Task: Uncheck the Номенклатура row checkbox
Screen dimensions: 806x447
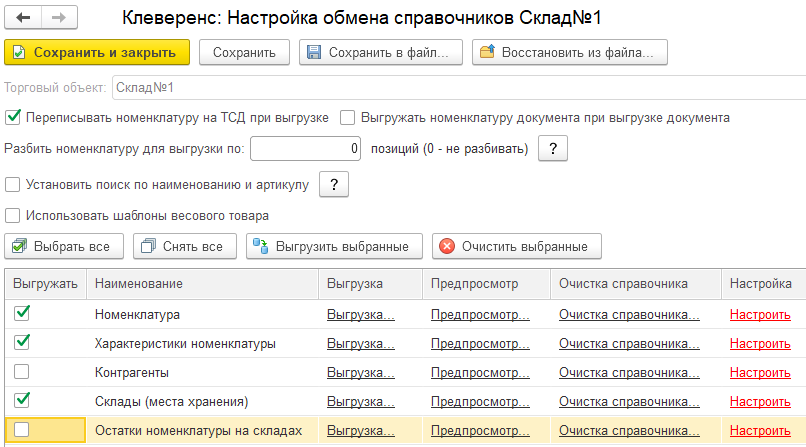Action: [22, 313]
